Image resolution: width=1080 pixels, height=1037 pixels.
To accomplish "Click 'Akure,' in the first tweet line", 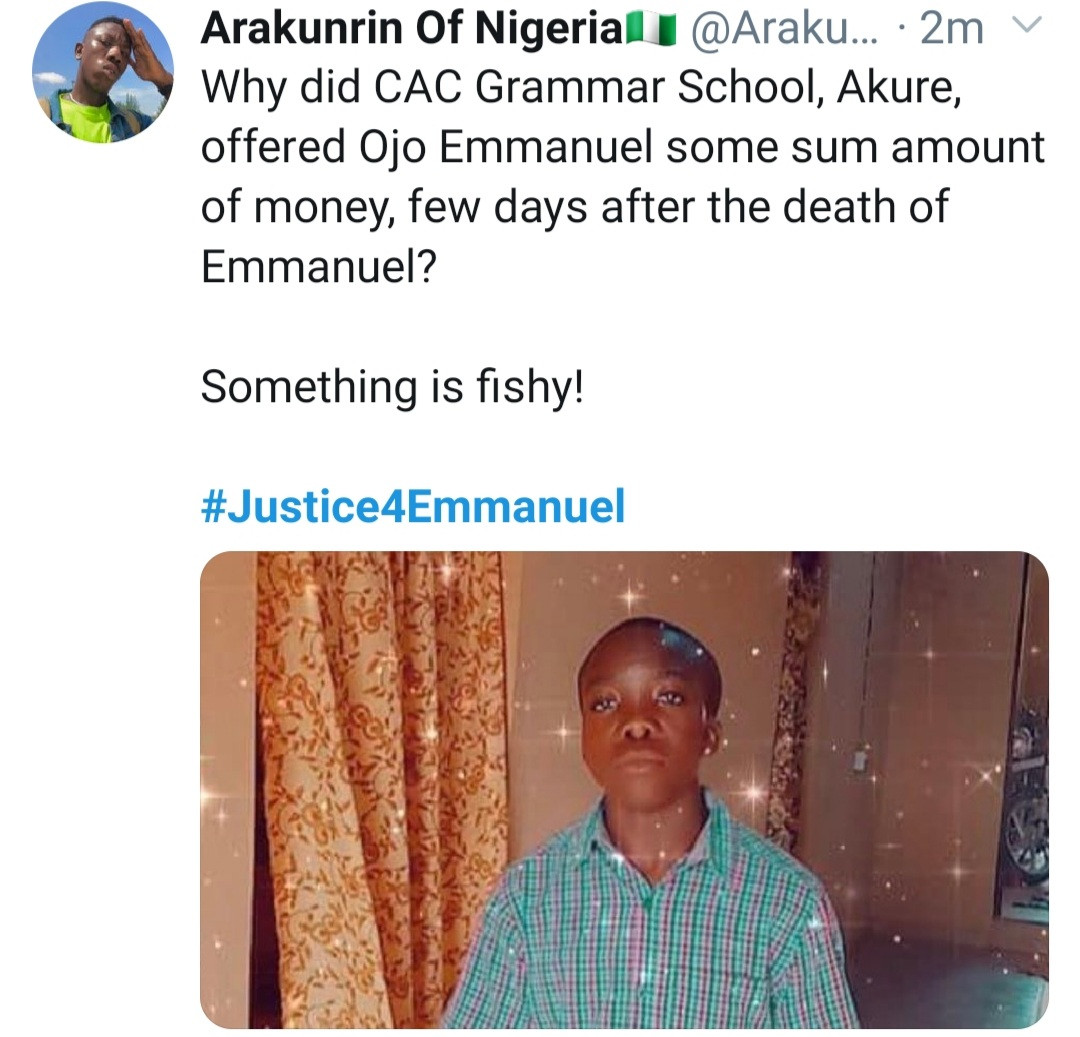I will click(x=899, y=89).
